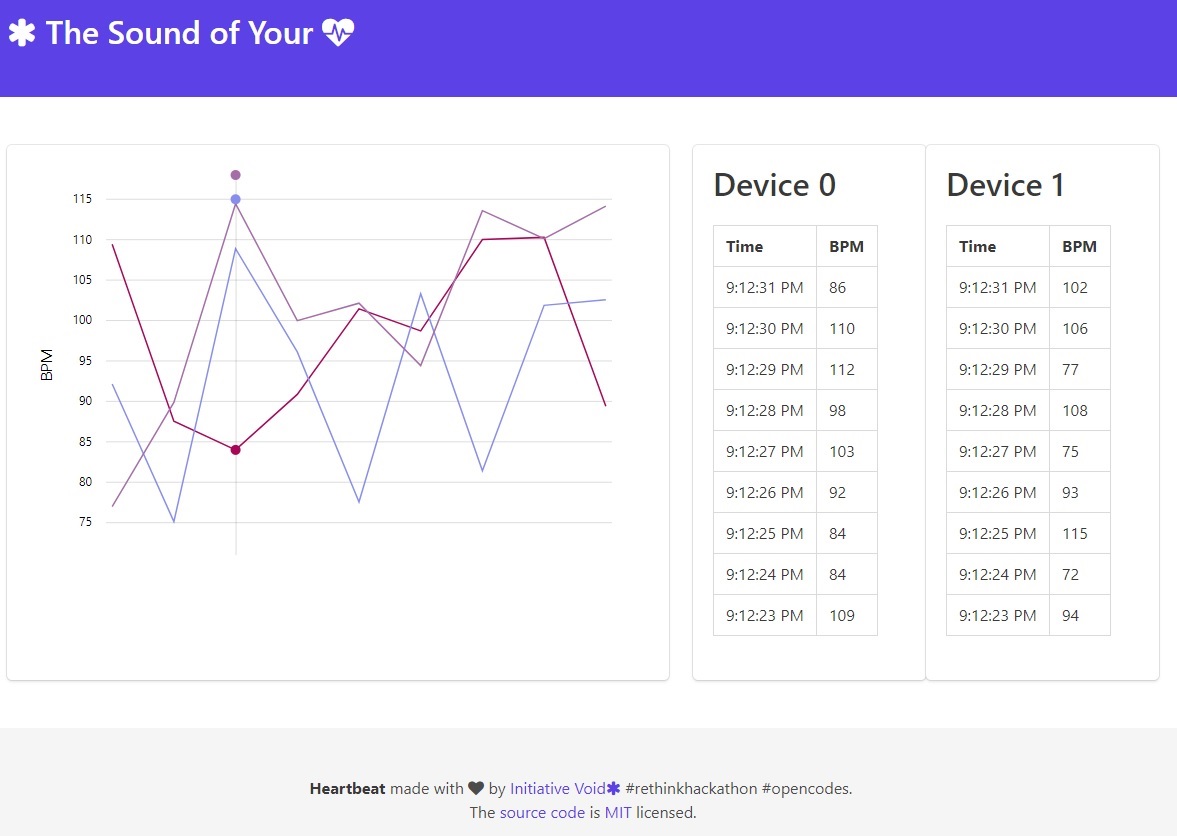This screenshot has height=836, width=1177.
Task: Open the MIT license link
Action: [618, 812]
